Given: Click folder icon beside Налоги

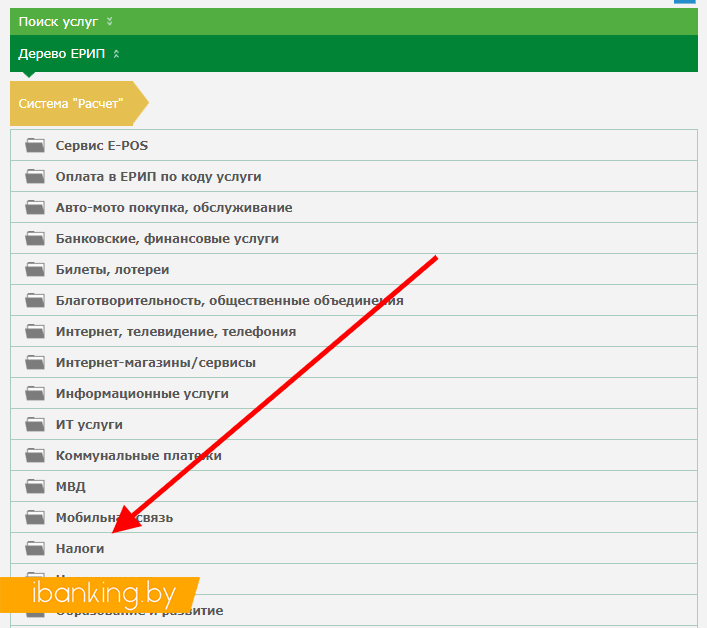Looking at the screenshot, I should tap(36, 548).
